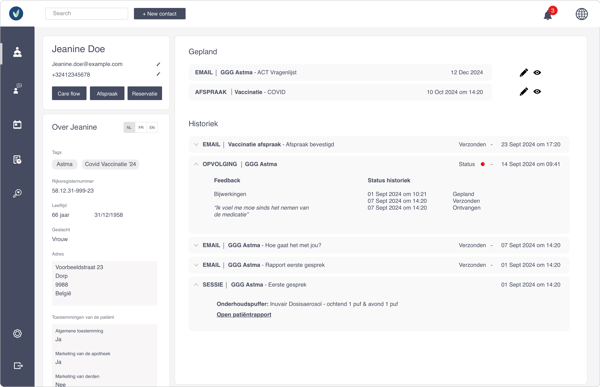Click the 23 Sept 2024 om 17:20 timestamp
The width and height of the screenshot is (600, 387).
531,144
